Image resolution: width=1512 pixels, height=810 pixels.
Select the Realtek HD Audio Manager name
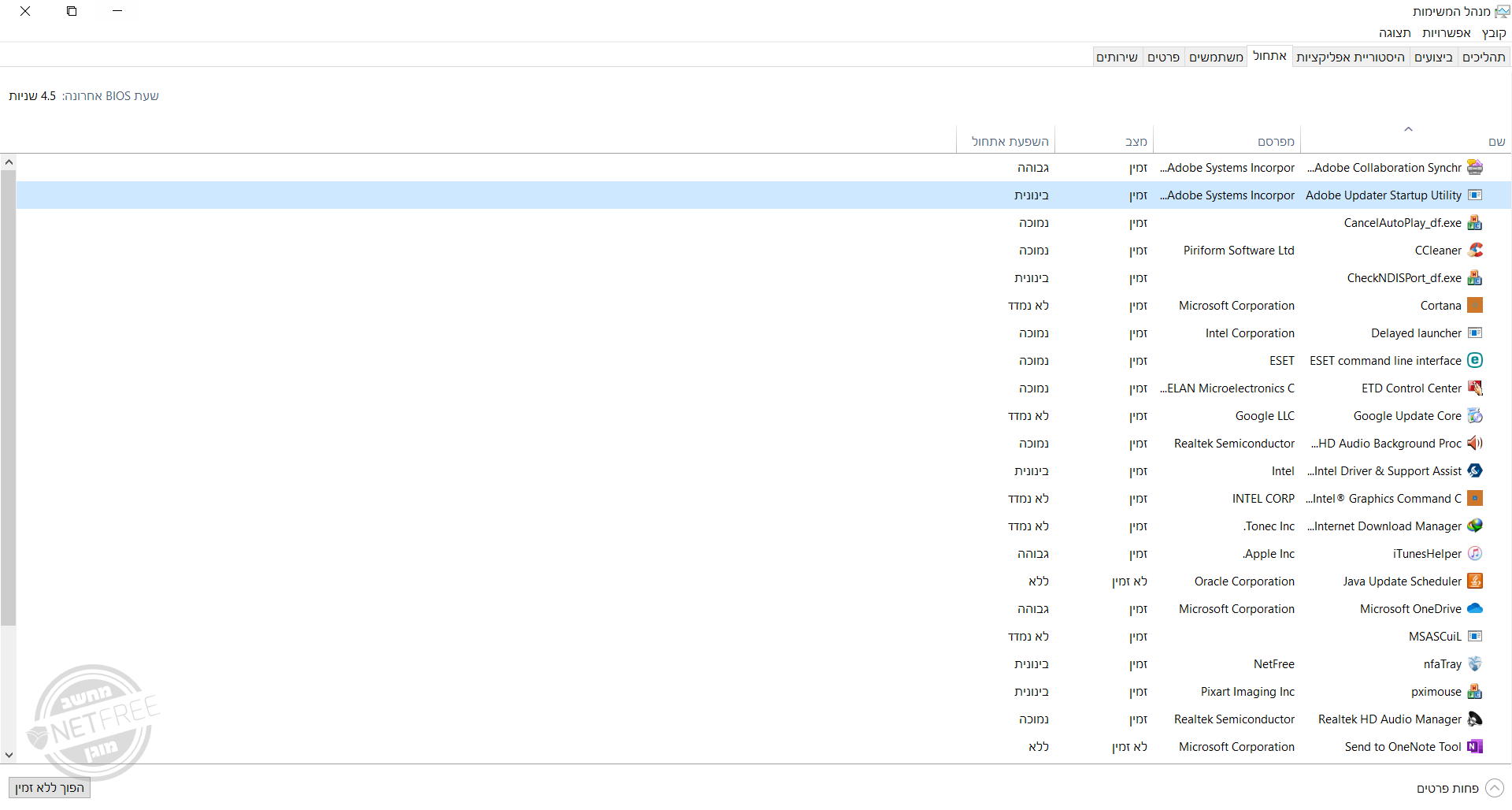(x=1390, y=719)
